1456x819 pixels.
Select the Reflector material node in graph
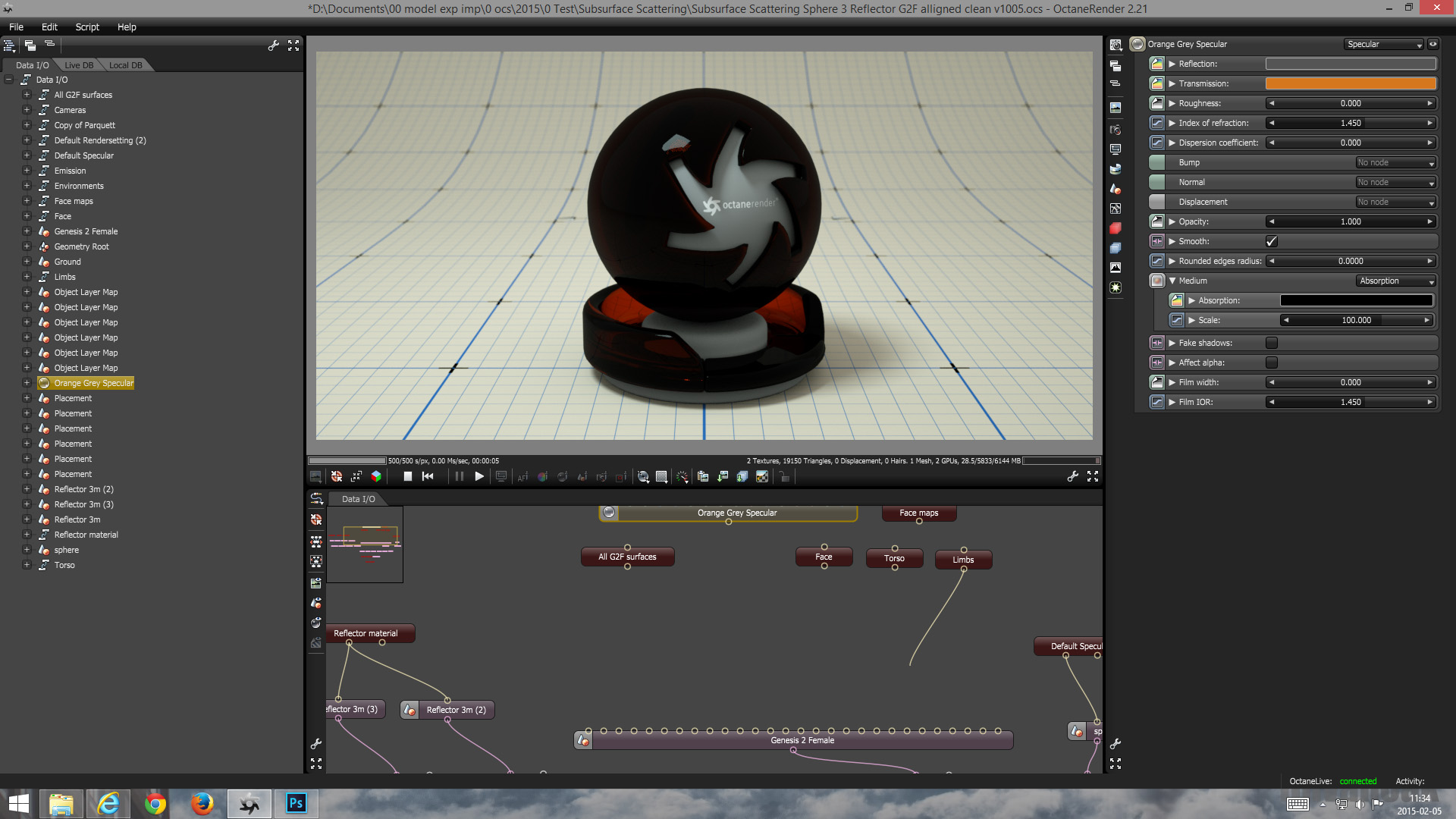pyautogui.click(x=366, y=633)
